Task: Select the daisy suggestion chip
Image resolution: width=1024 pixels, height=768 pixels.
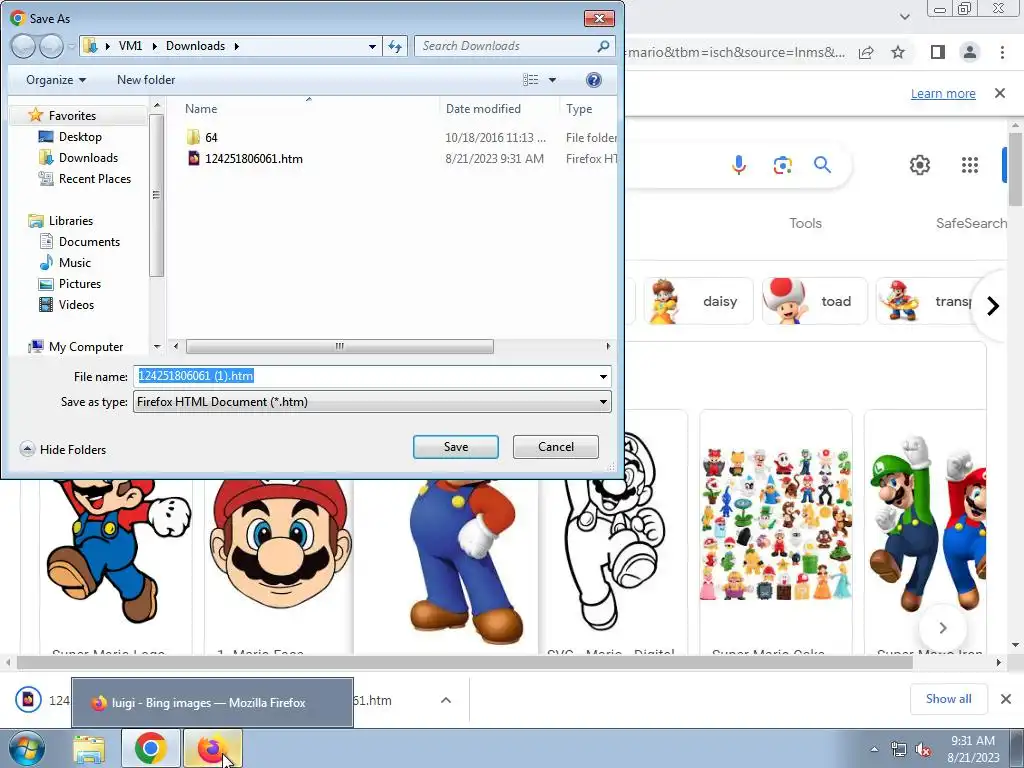Action: click(x=698, y=301)
